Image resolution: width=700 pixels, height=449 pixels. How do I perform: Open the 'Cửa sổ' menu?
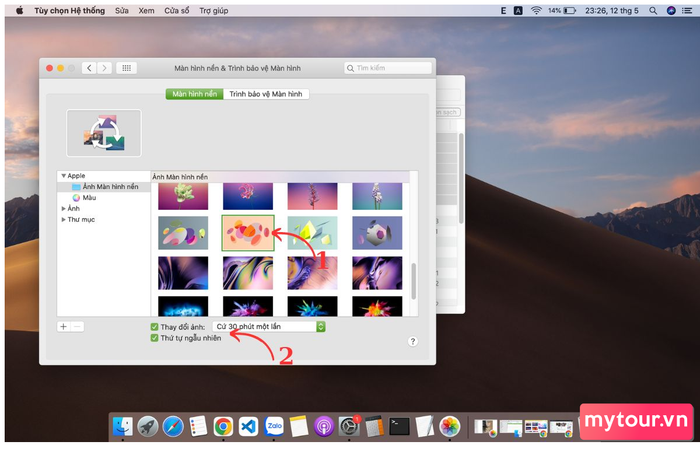[x=177, y=10]
